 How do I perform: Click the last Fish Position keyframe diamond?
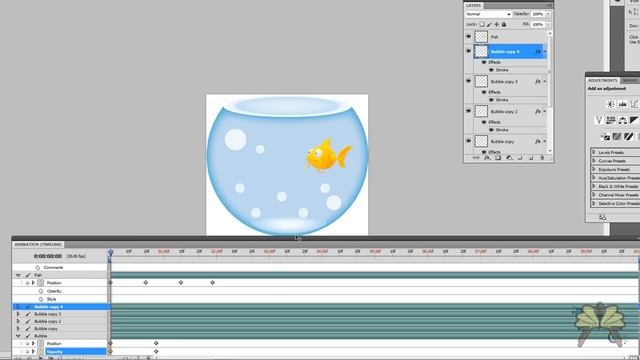click(x=212, y=282)
